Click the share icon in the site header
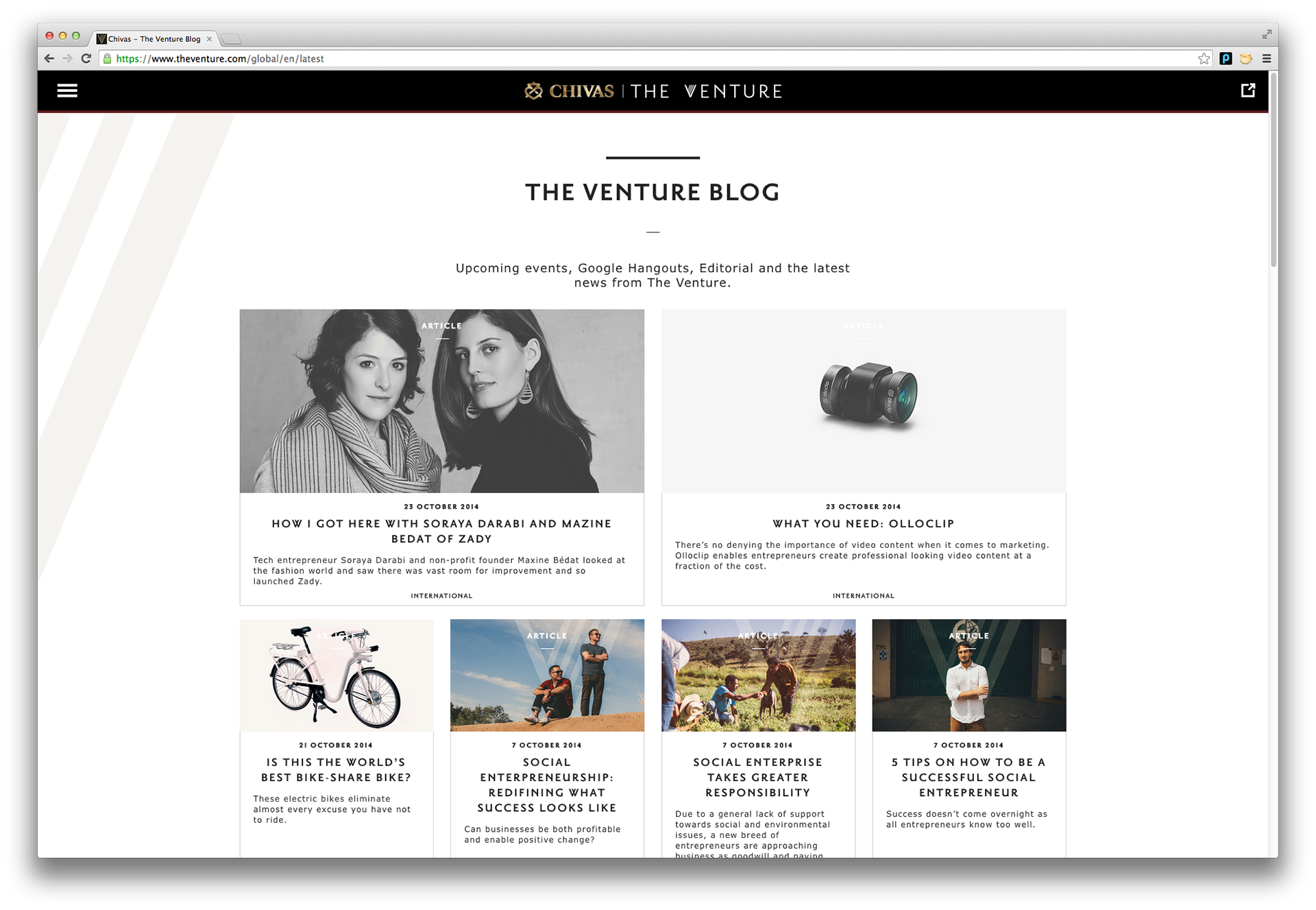Image resolution: width=1316 pixels, height=910 pixels. coord(1248,90)
